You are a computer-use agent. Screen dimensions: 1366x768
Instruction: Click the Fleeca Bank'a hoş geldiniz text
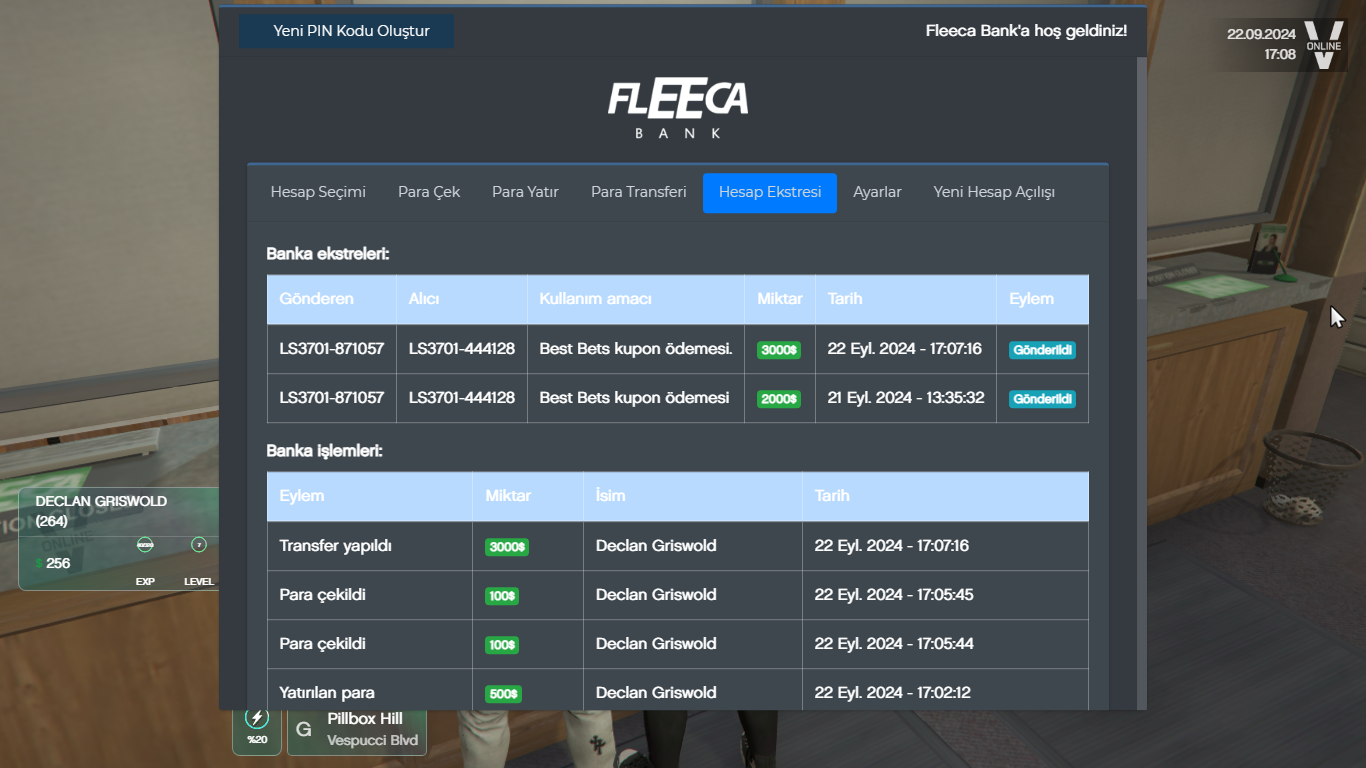coord(1026,31)
